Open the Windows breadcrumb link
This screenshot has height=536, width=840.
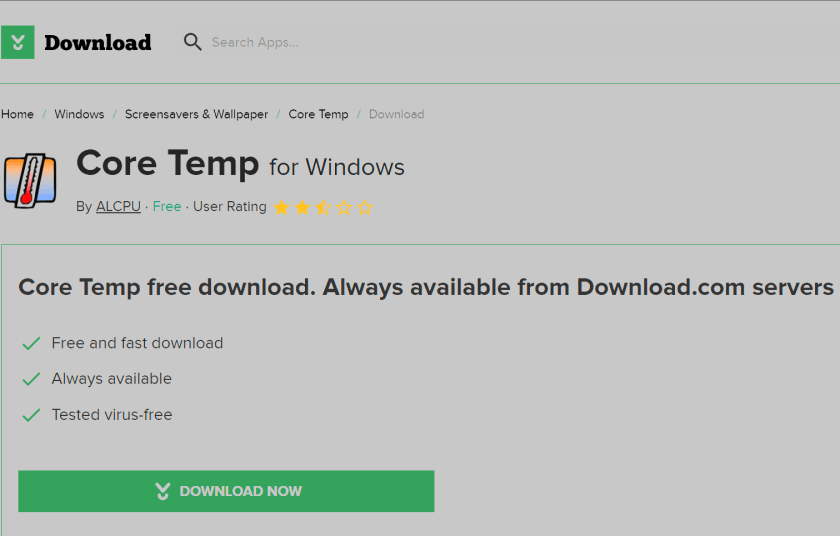pos(79,114)
